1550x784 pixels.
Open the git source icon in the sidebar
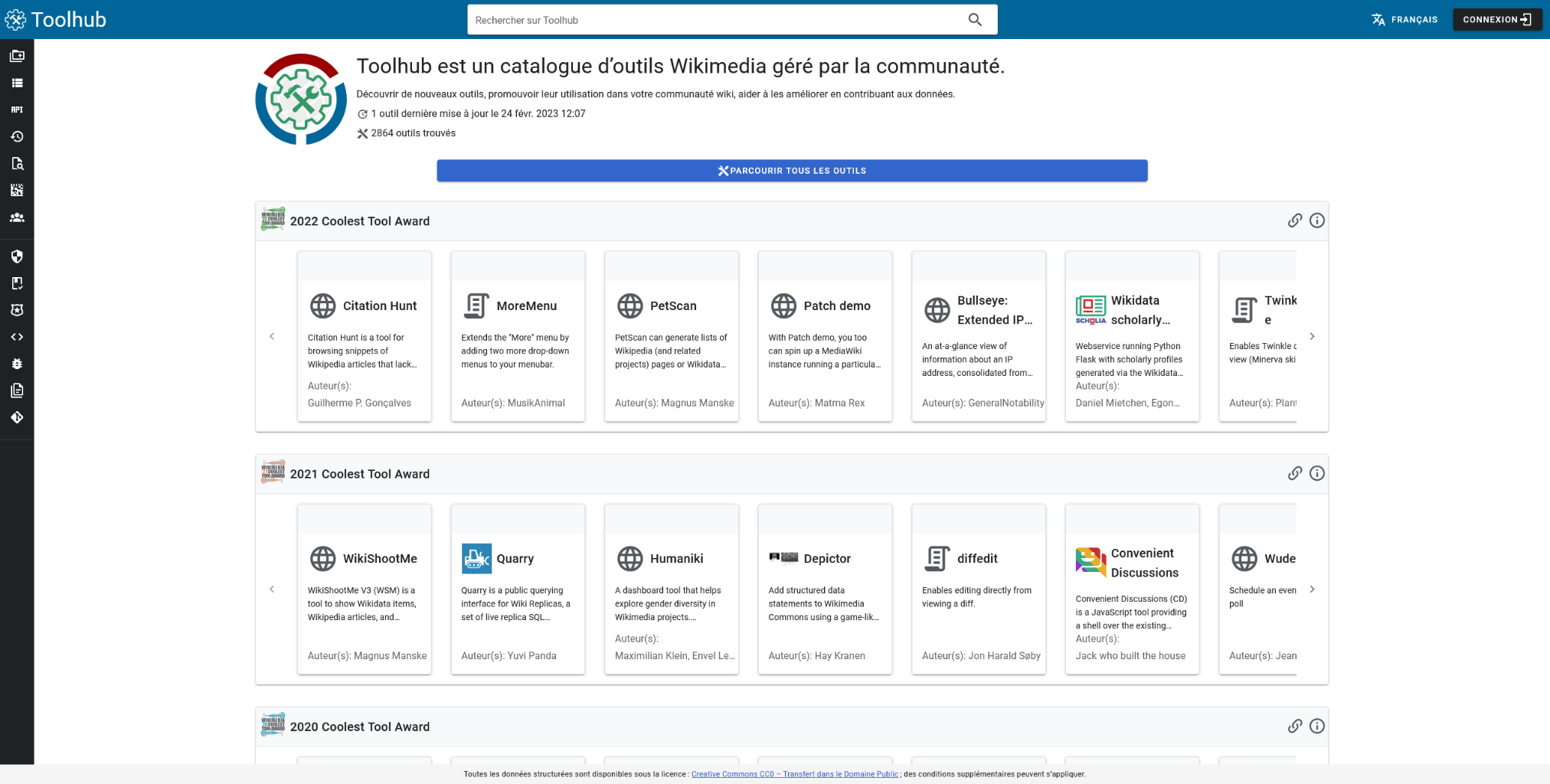(17, 417)
